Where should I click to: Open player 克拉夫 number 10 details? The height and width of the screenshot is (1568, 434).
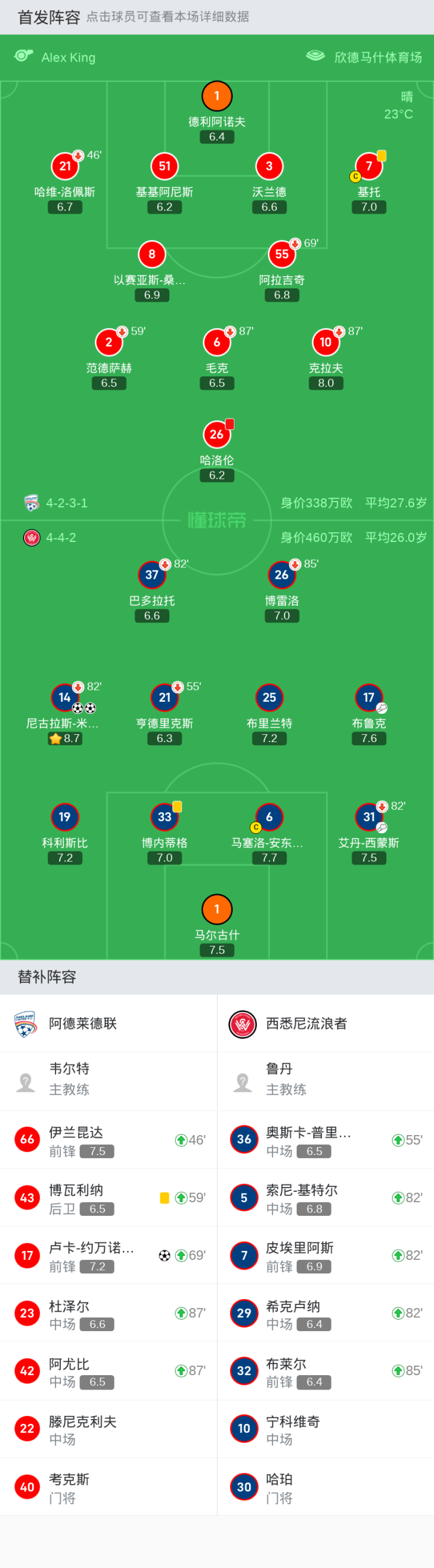(x=325, y=342)
